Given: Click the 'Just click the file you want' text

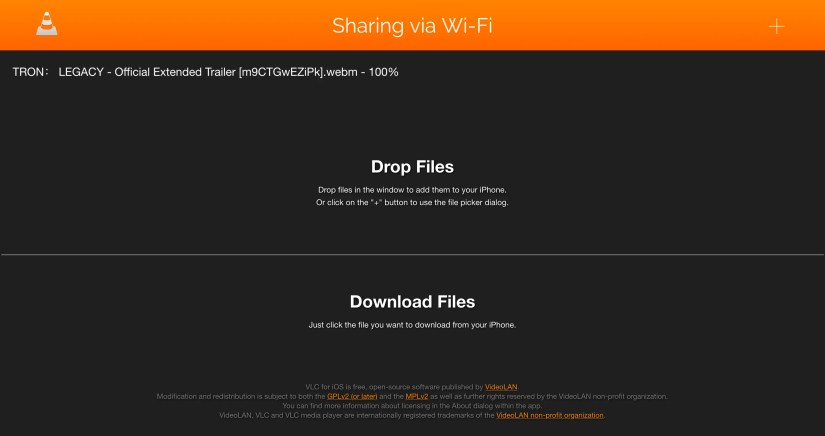Looking at the screenshot, I should tap(412, 325).
